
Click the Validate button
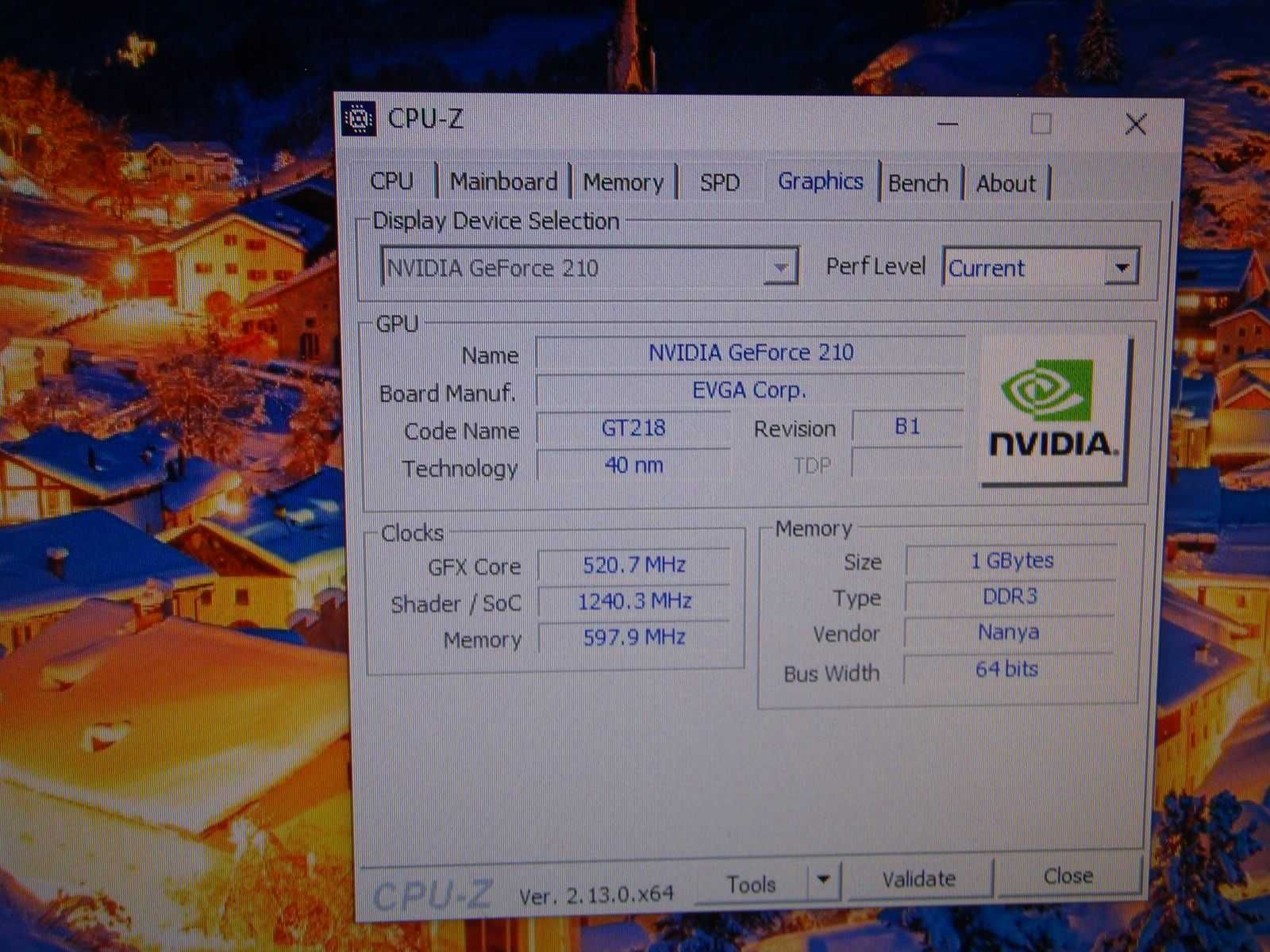click(919, 879)
